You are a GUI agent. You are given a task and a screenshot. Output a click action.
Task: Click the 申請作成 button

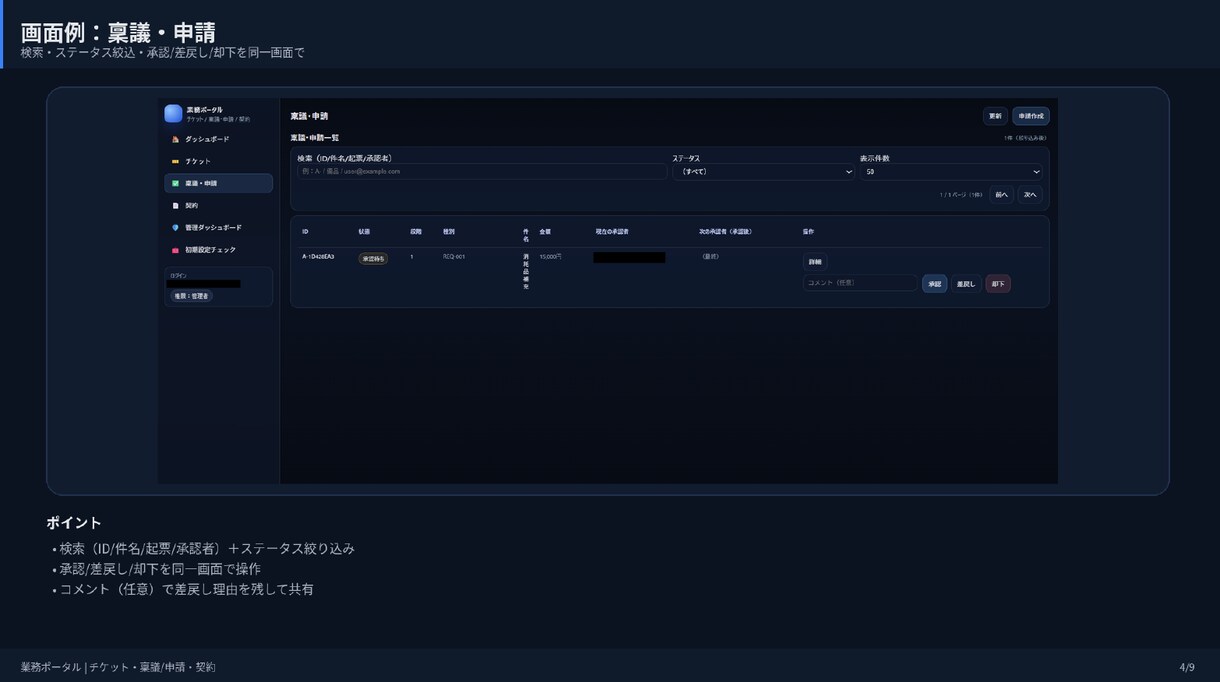1031,116
